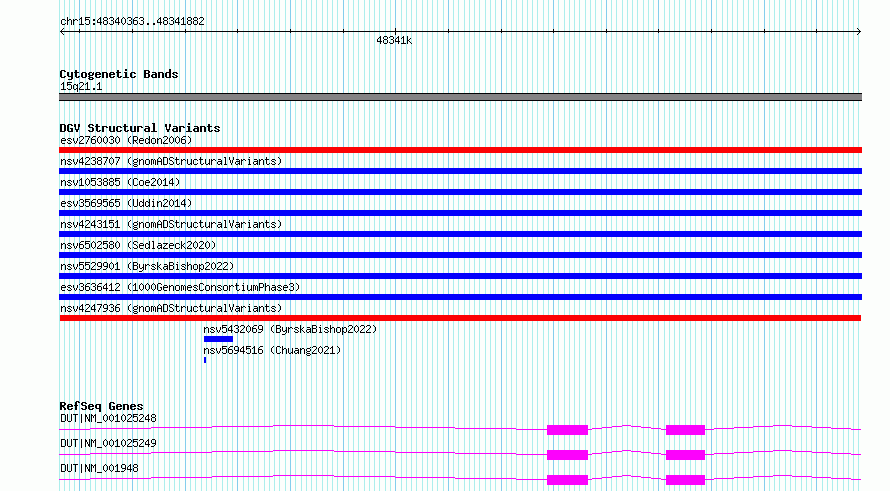Screen dimensions: 890x491
Task: Open transcript DUT|NM_001948 label
Action: (99, 468)
